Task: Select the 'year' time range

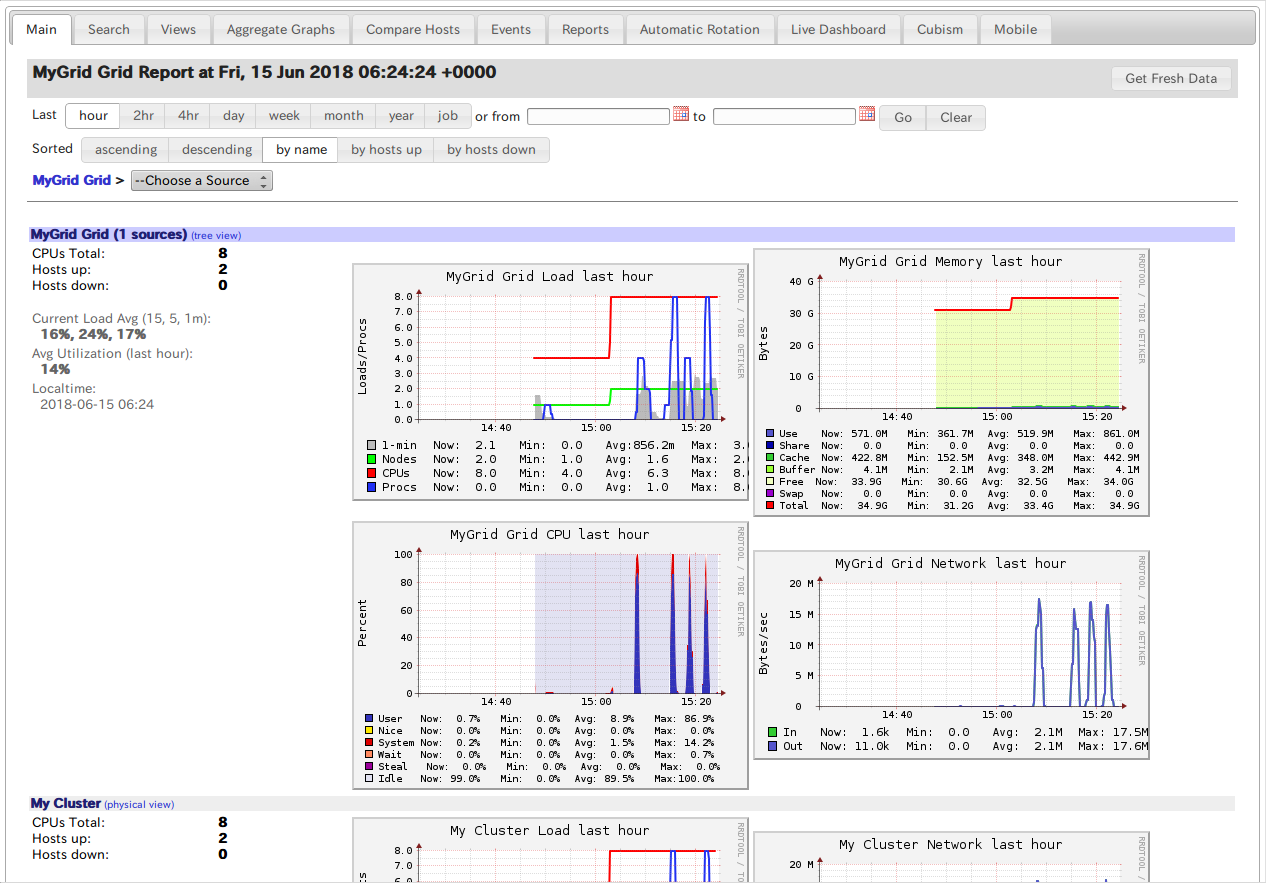Action: pyautogui.click(x=401, y=116)
